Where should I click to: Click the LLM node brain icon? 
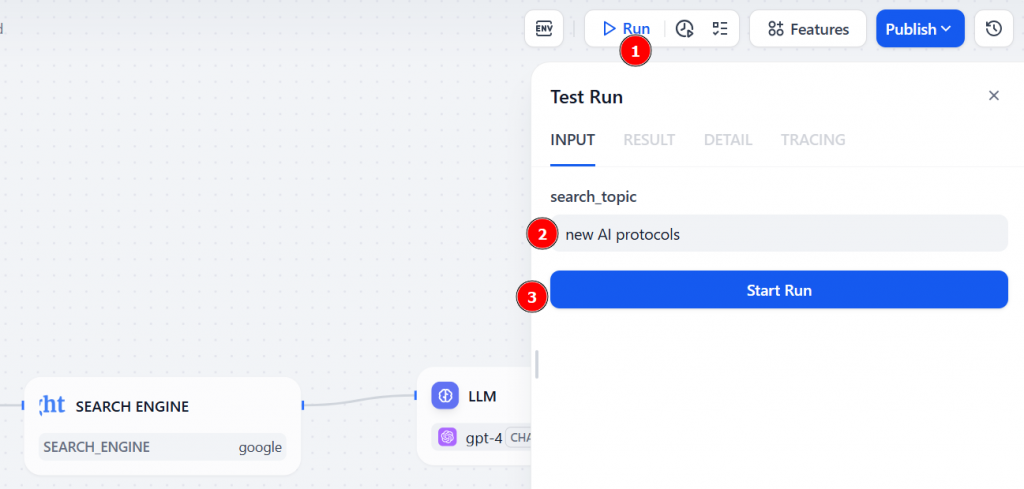[x=445, y=396]
